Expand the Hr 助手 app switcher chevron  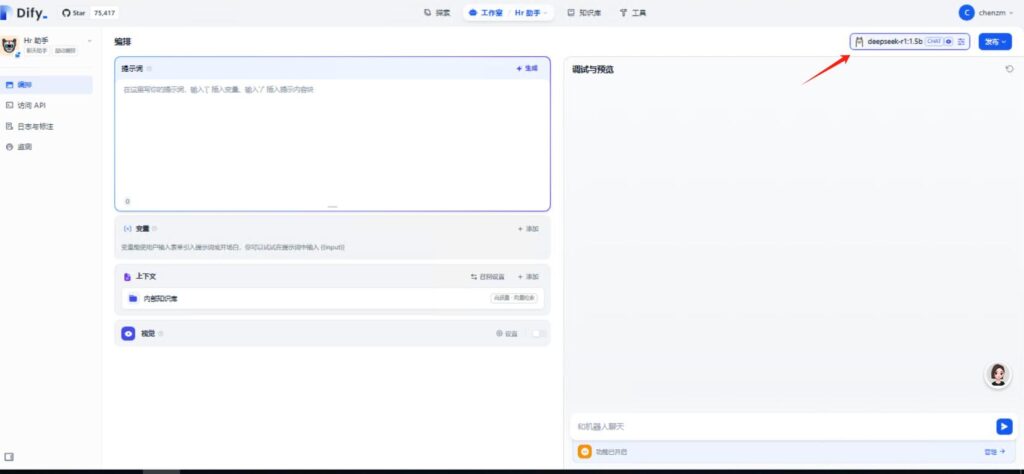coord(89,41)
